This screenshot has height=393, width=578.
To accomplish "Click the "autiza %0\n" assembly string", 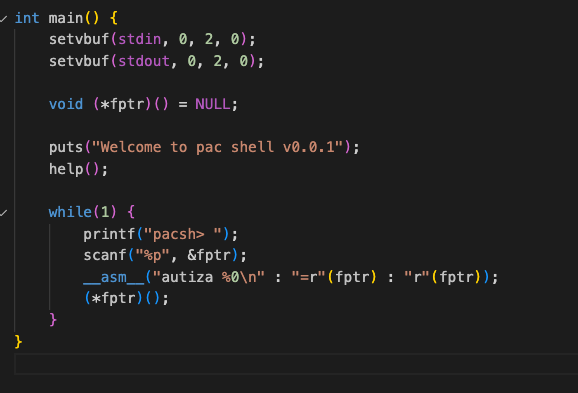I will [x=209, y=277].
